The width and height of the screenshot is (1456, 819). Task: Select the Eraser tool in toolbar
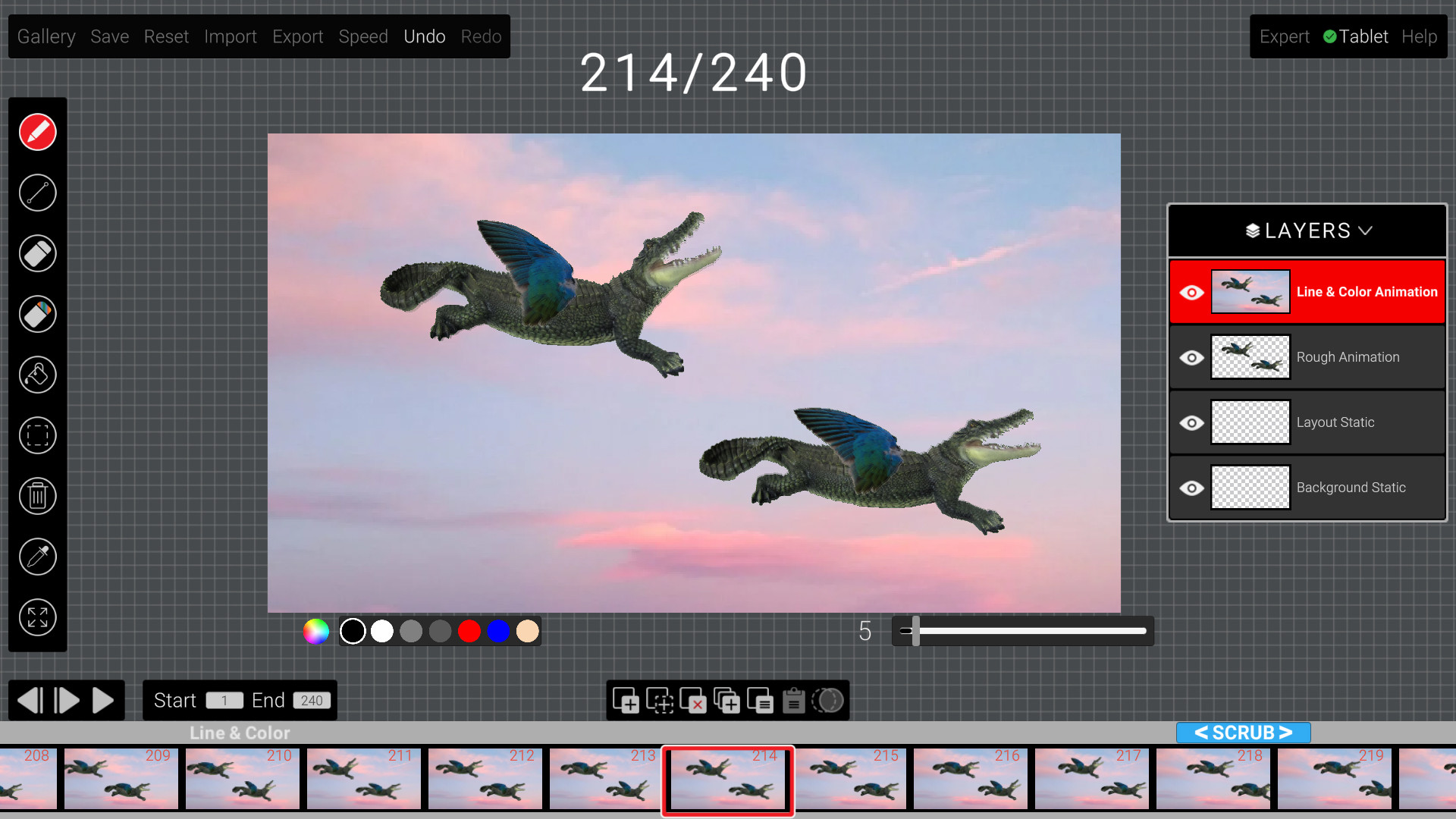[38, 253]
